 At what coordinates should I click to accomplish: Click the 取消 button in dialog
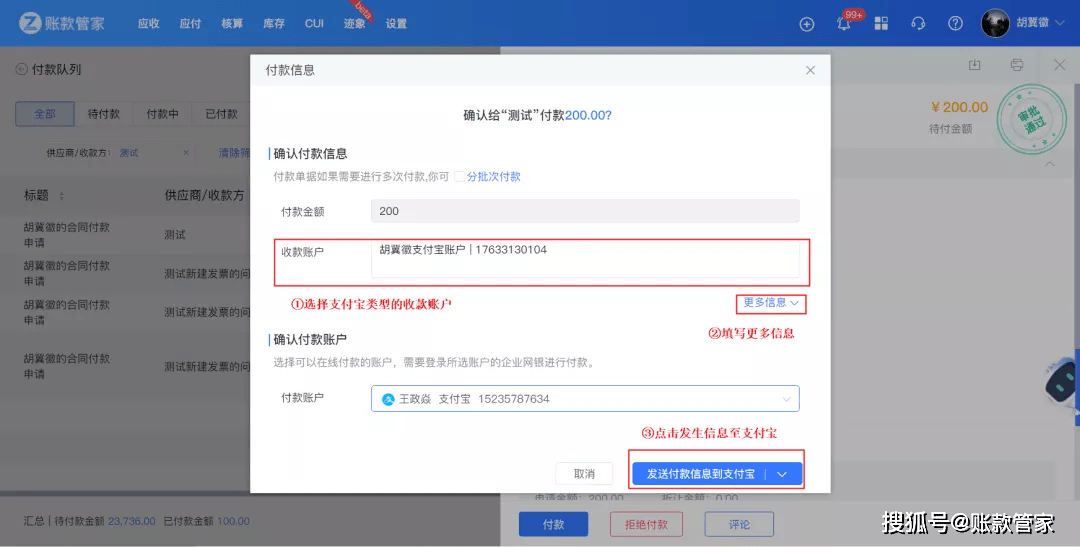pyautogui.click(x=584, y=474)
